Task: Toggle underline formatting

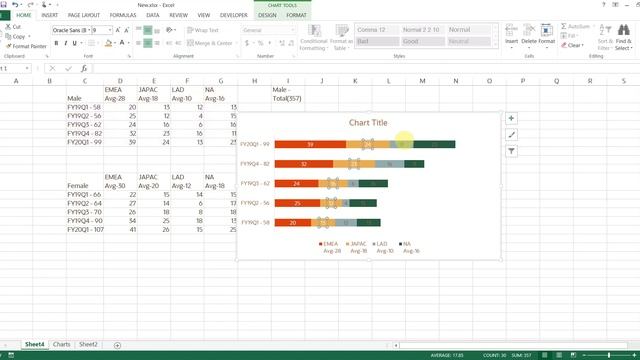Action: (x=74, y=43)
